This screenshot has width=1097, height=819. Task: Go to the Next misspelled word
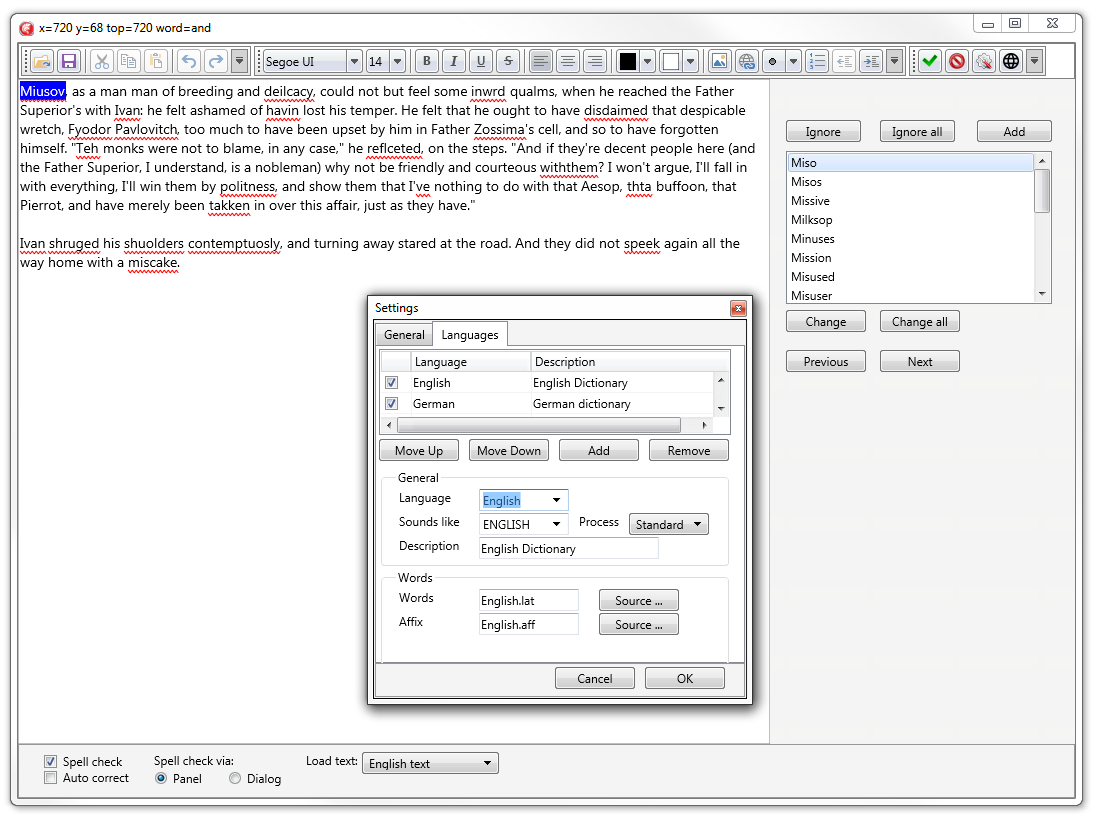pyautogui.click(x=919, y=362)
